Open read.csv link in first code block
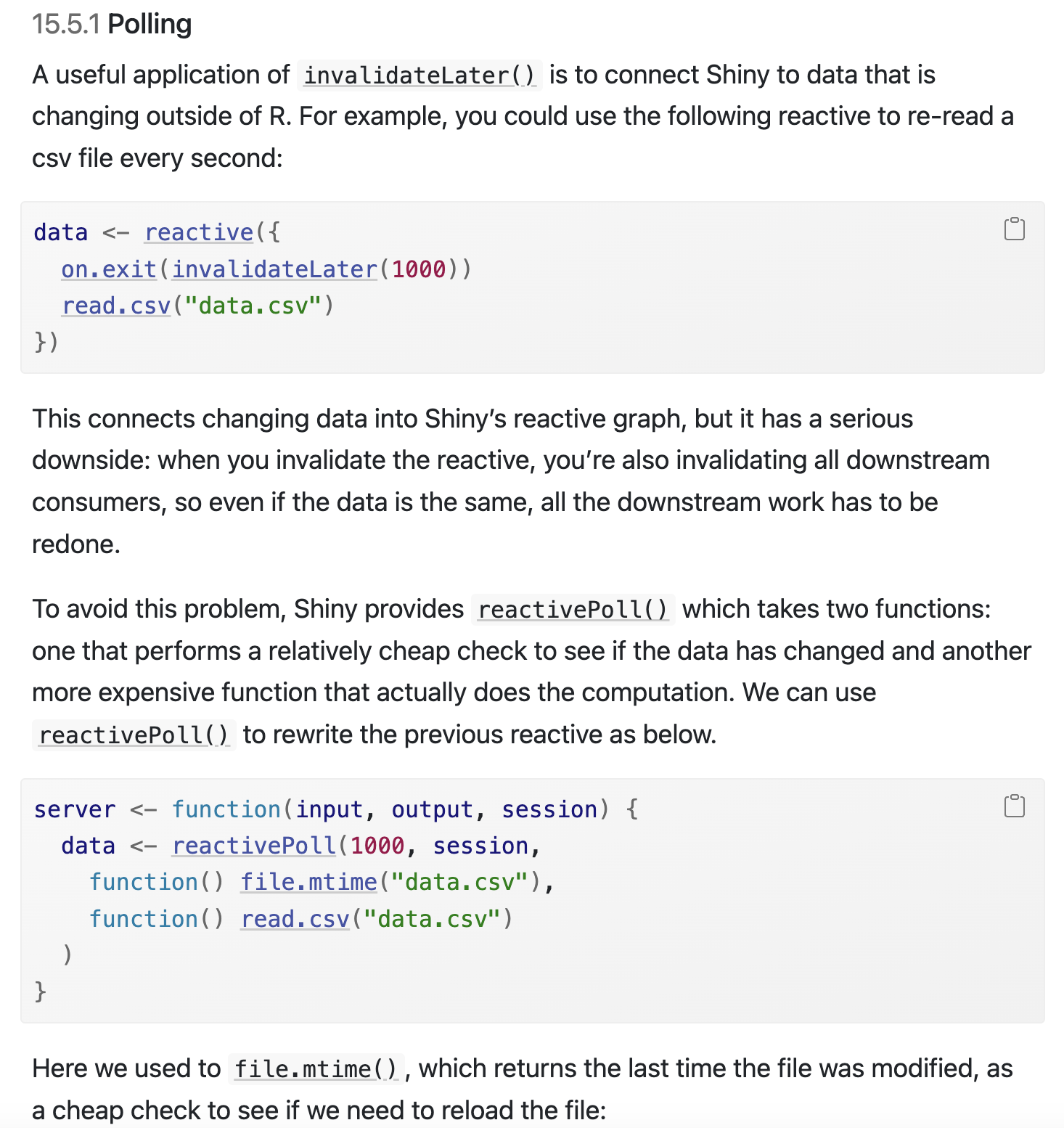The height and width of the screenshot is (1128, 1064). (x=116, y=306)
